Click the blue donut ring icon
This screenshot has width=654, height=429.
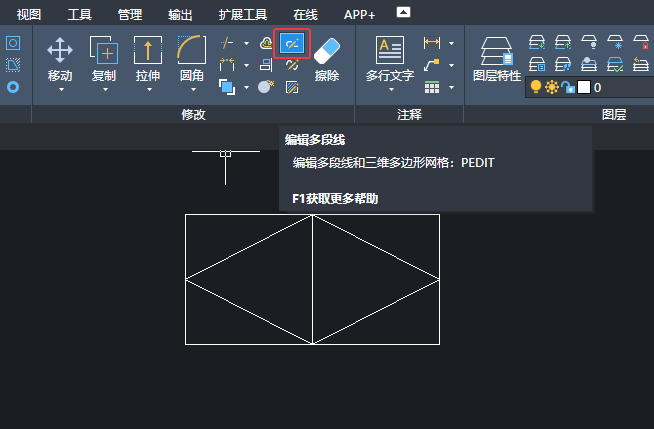point(13,87)
